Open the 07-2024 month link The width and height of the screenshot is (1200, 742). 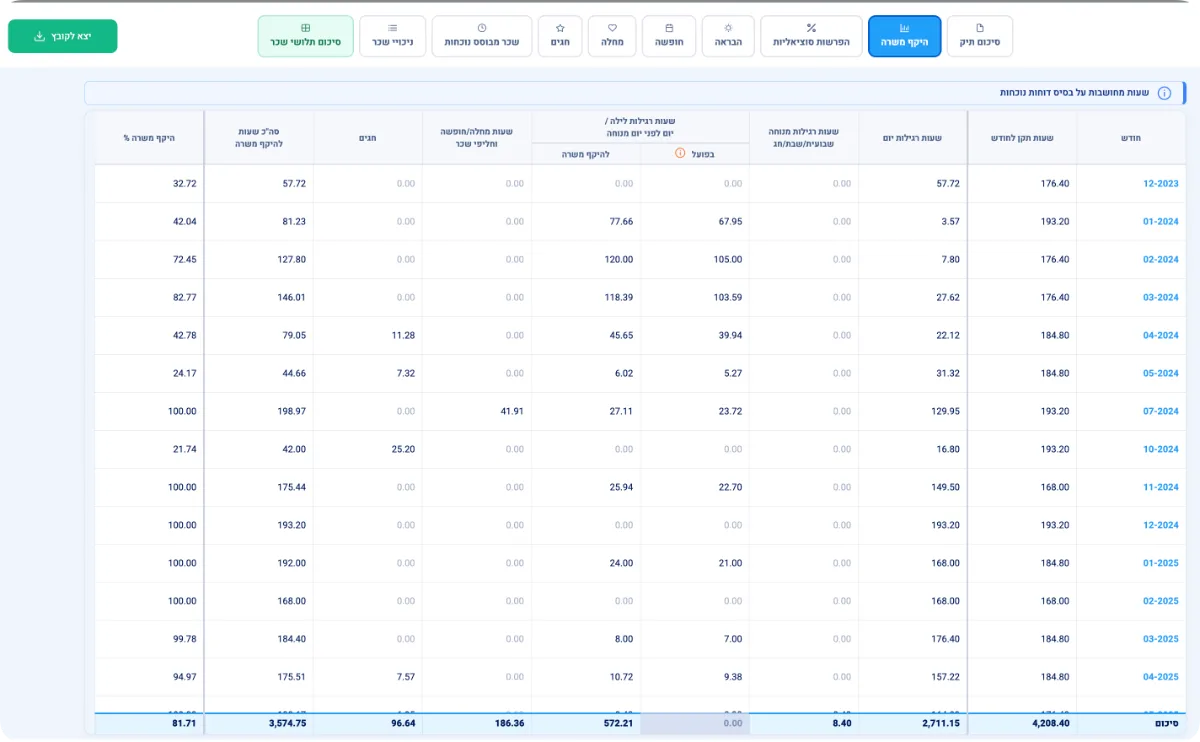coord(1161,412)
